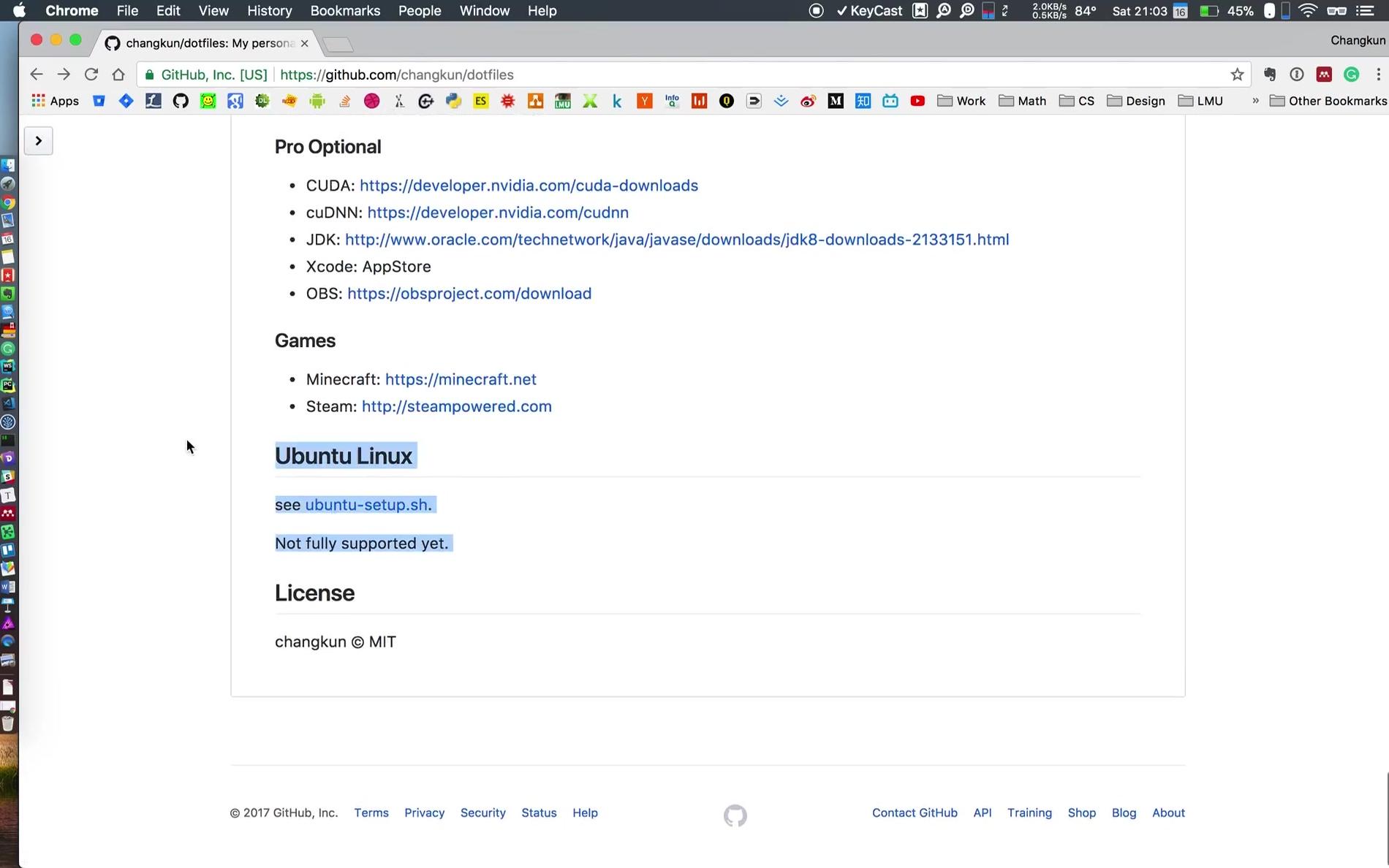Open the Android bookmark icon
This screenshot has height=868, width=1389.
click(x=317, y=101)
